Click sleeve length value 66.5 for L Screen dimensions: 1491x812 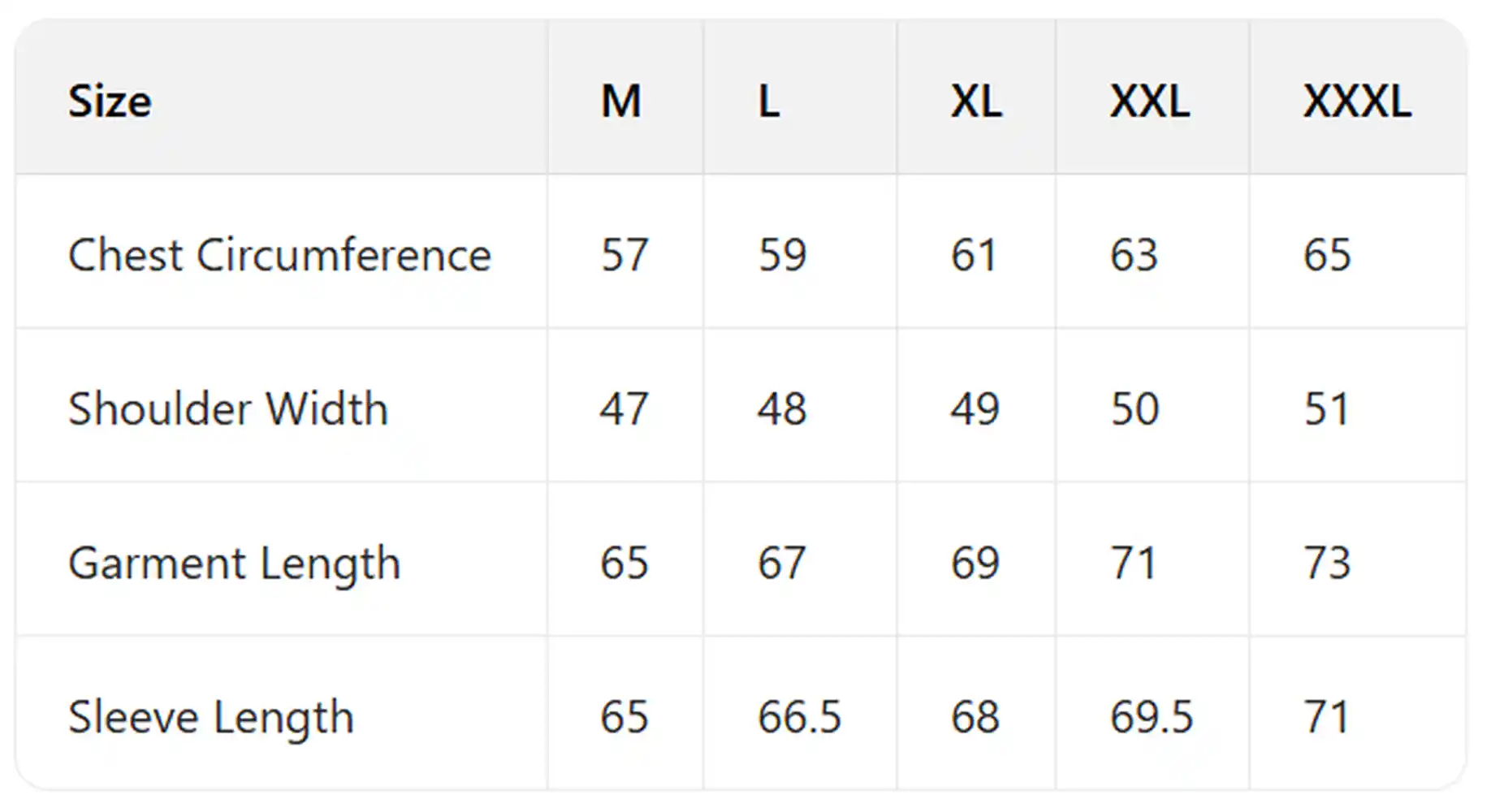click(x=799, y=717)
